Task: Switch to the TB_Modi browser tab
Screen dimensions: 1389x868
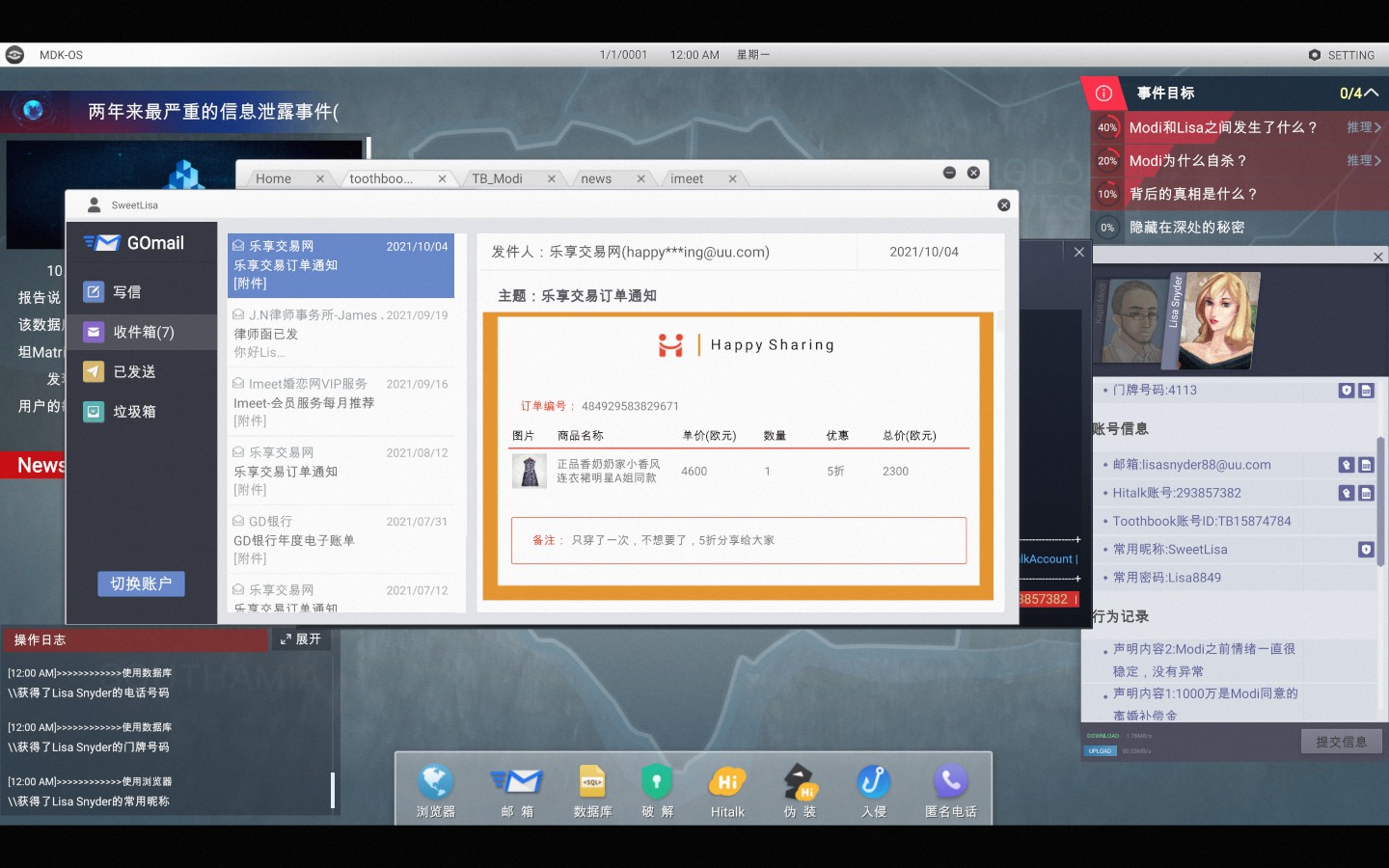Action: click(x=497, y=178)
